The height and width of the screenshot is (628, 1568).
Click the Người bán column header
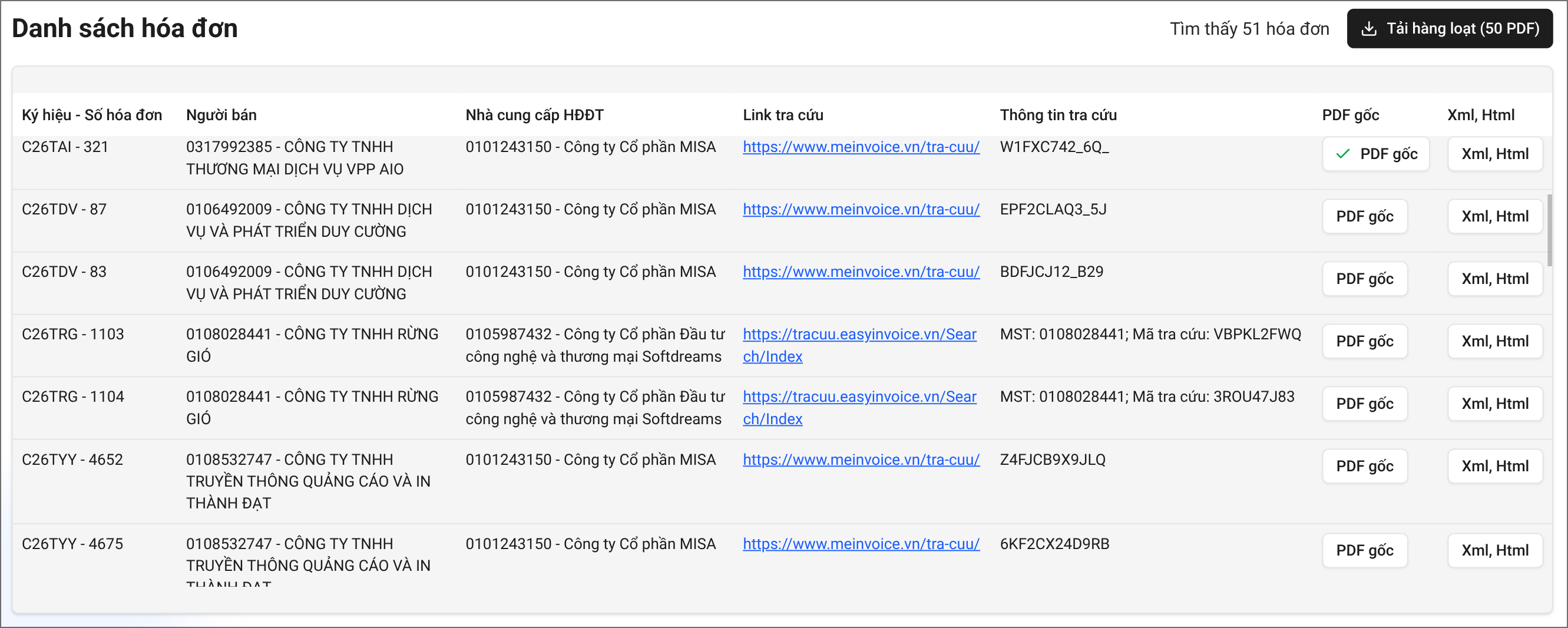pyautogui.click(x=221, y=115)
